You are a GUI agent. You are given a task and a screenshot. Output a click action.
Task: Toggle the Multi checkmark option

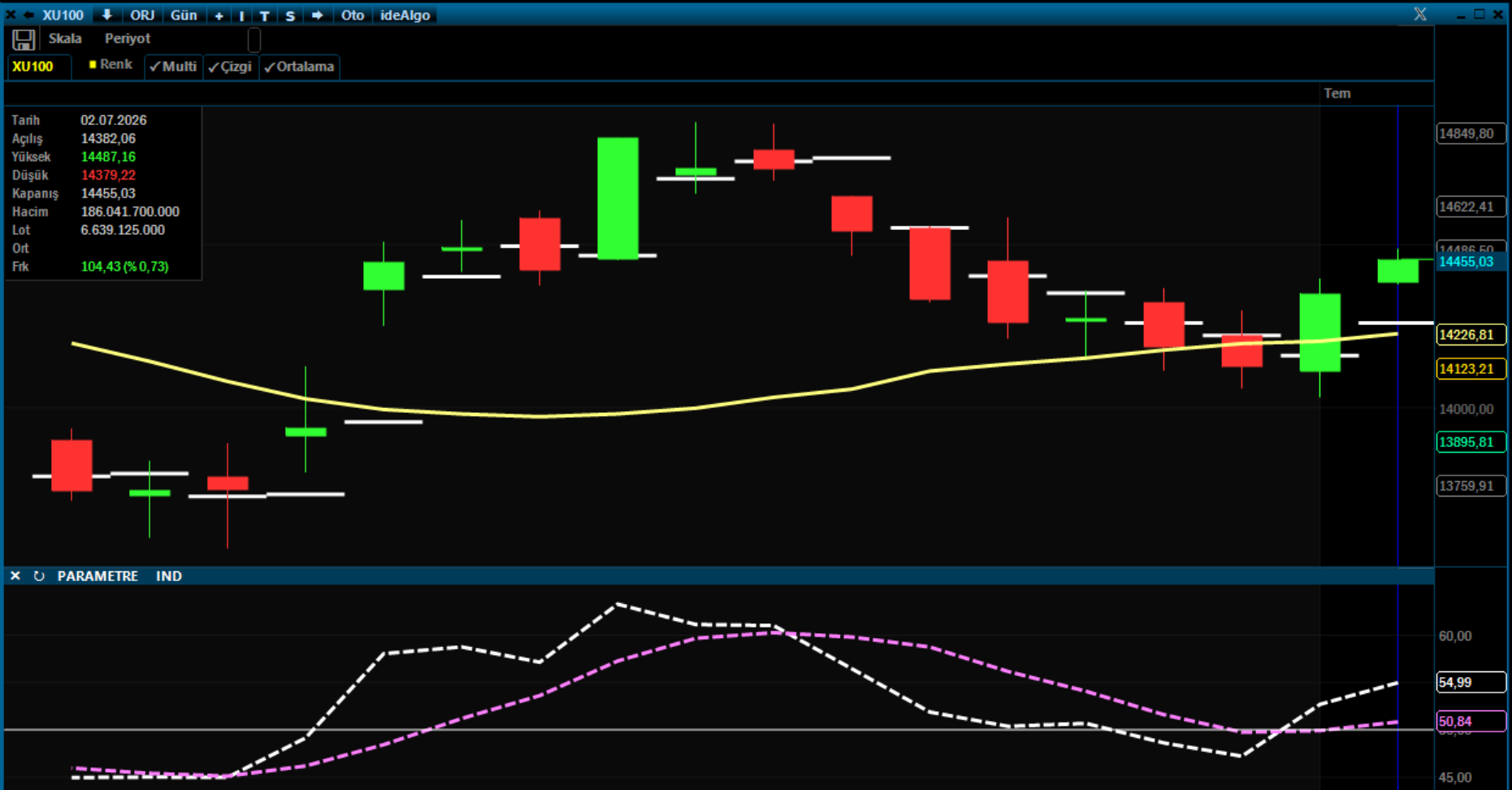tap(173, 67)
